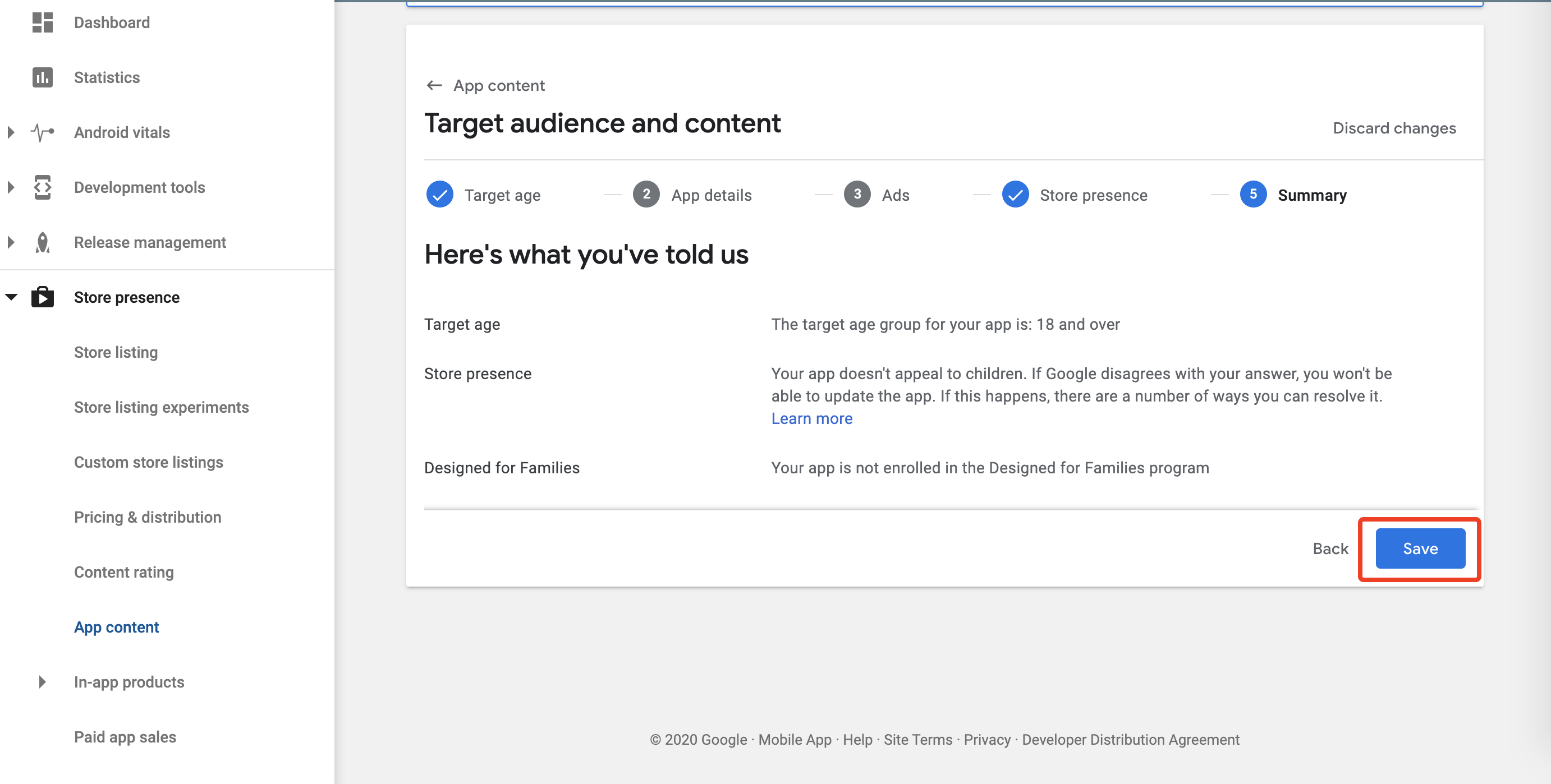1551x784 pixels.
Task: Click the Android vitals pulse icon
Action: click(x=42, y=132)
